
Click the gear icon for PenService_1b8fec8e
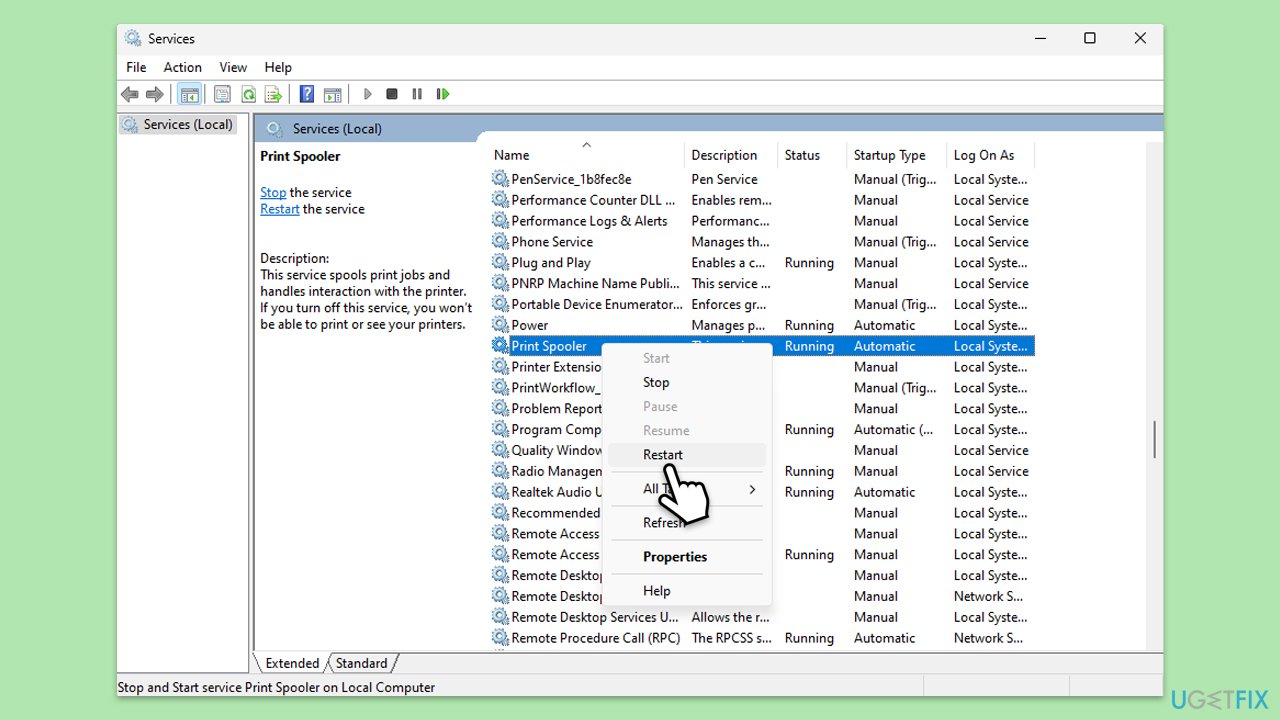(x=500, y=179)
